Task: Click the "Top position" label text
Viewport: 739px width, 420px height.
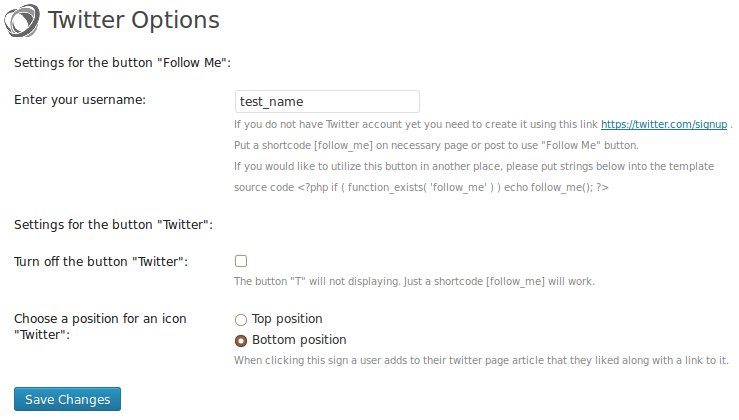Action: coord(287,319)
